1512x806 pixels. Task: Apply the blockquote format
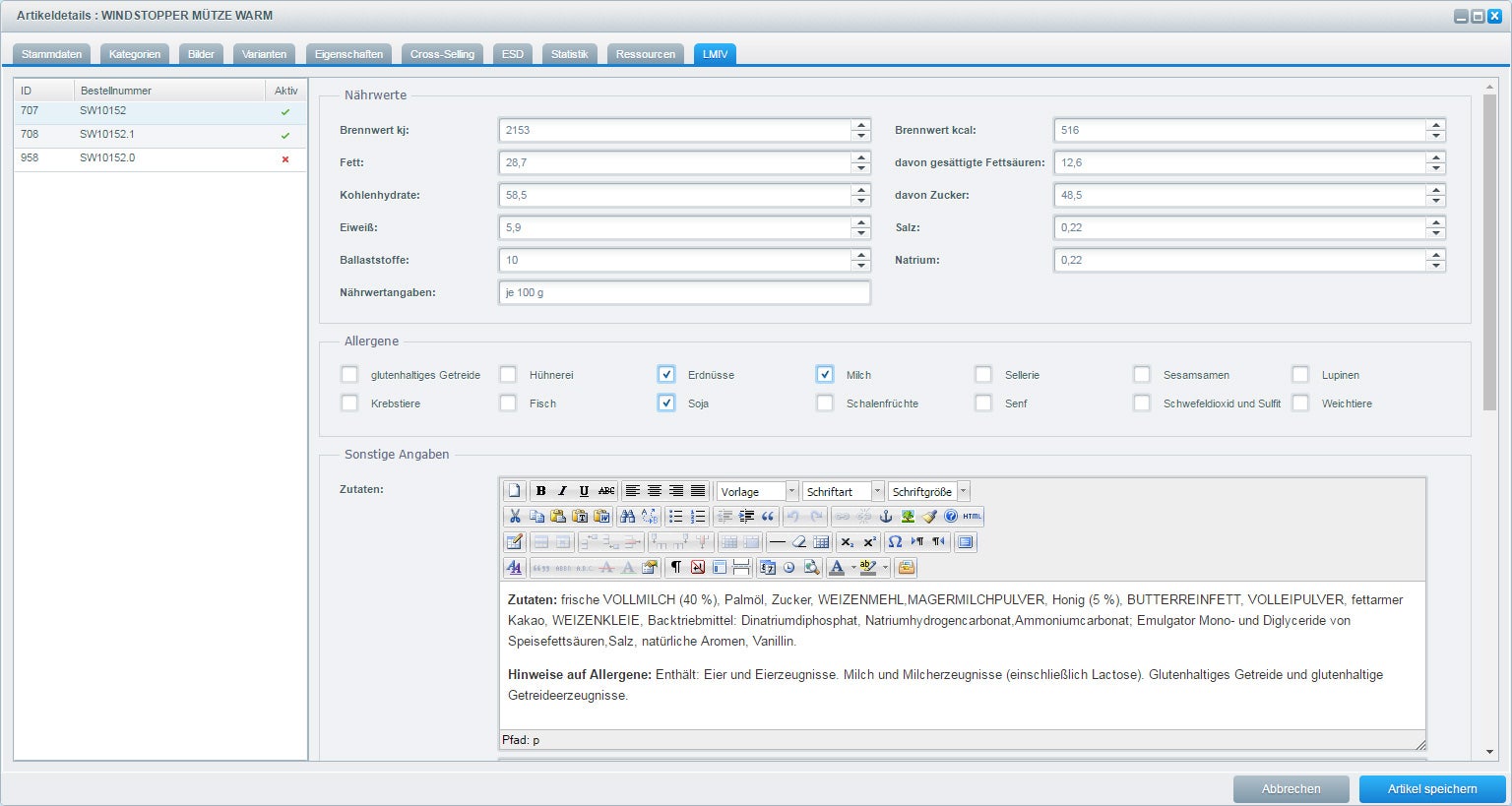point(768,517)
